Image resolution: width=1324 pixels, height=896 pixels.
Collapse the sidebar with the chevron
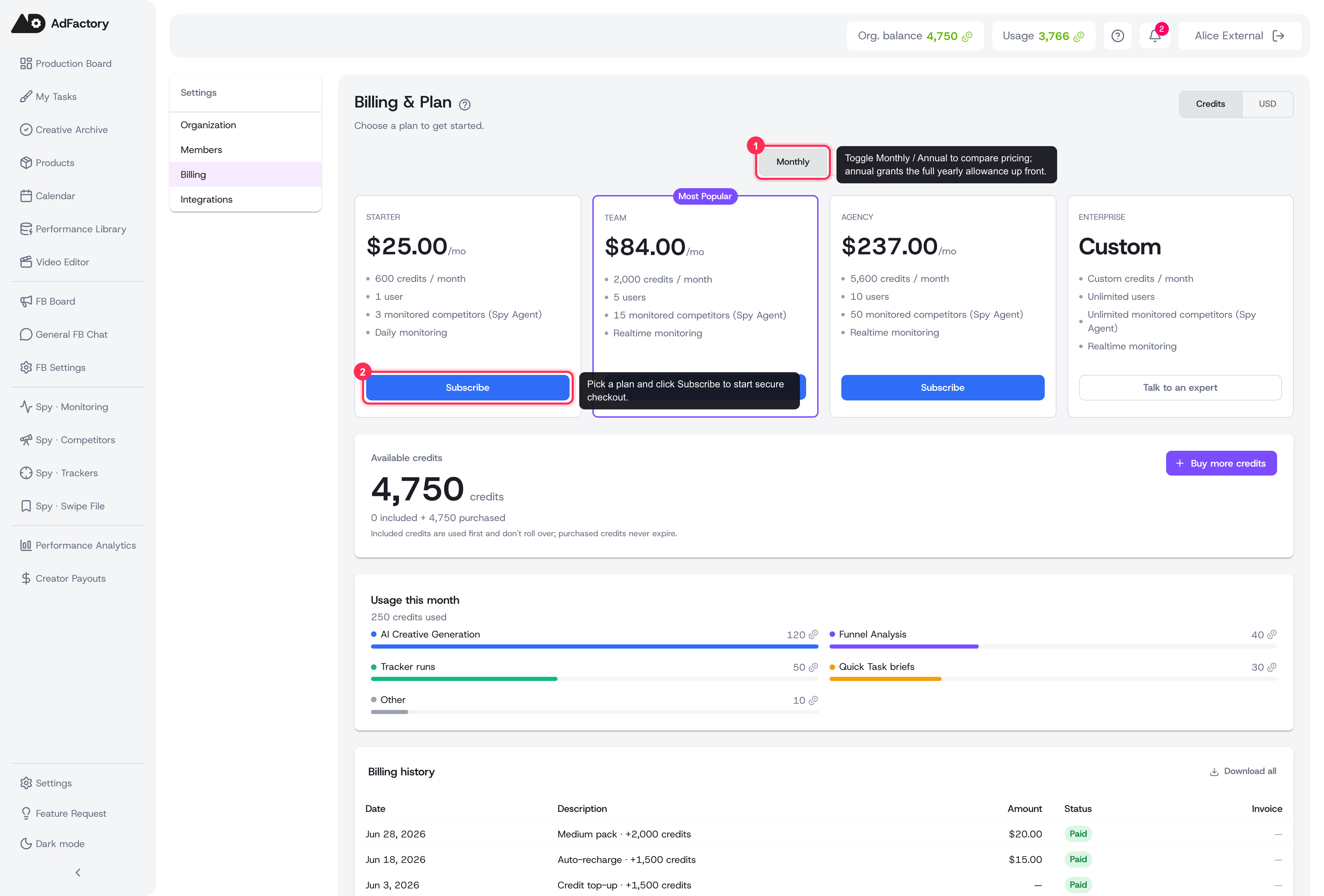tap(78, 872)
